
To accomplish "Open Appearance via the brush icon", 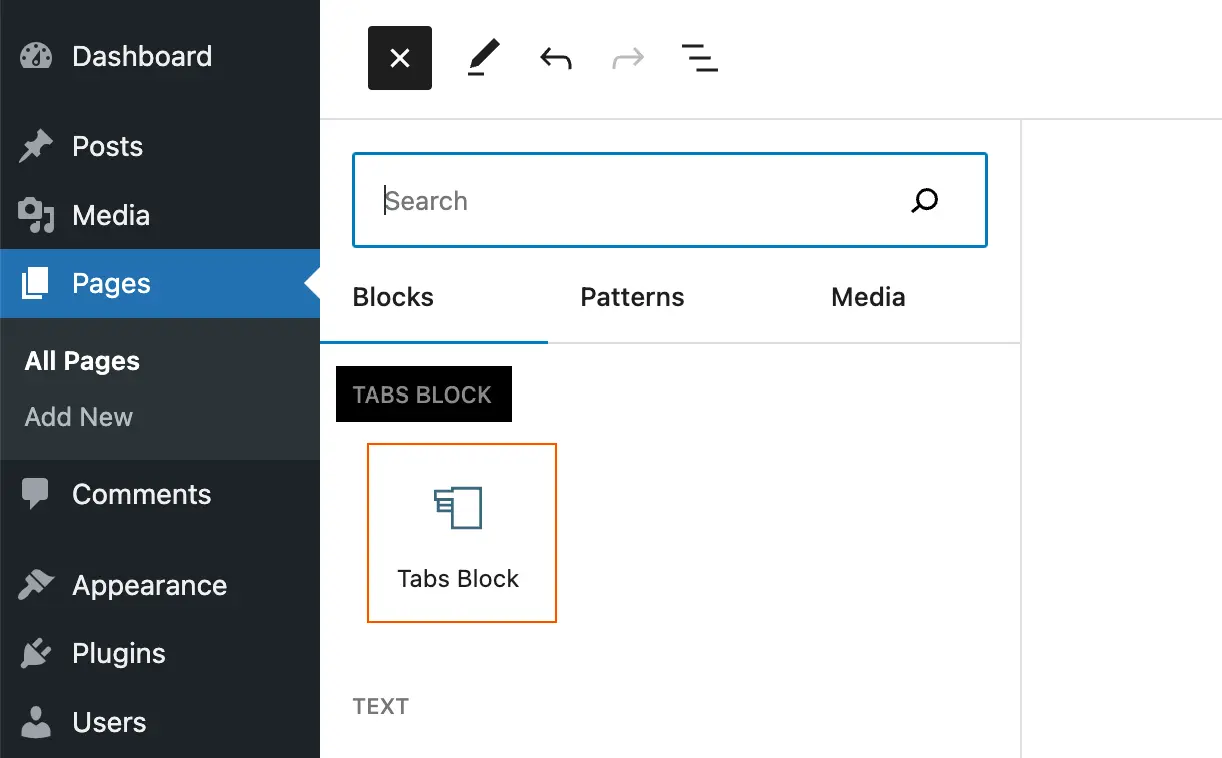I will pos(35,585).
